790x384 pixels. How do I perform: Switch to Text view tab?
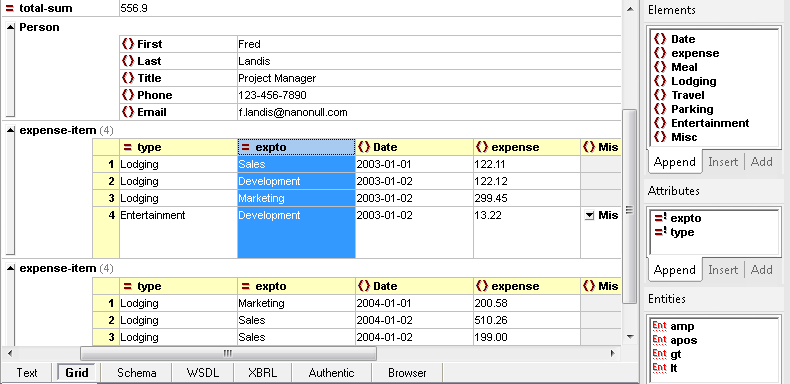[x=27, y=373]
